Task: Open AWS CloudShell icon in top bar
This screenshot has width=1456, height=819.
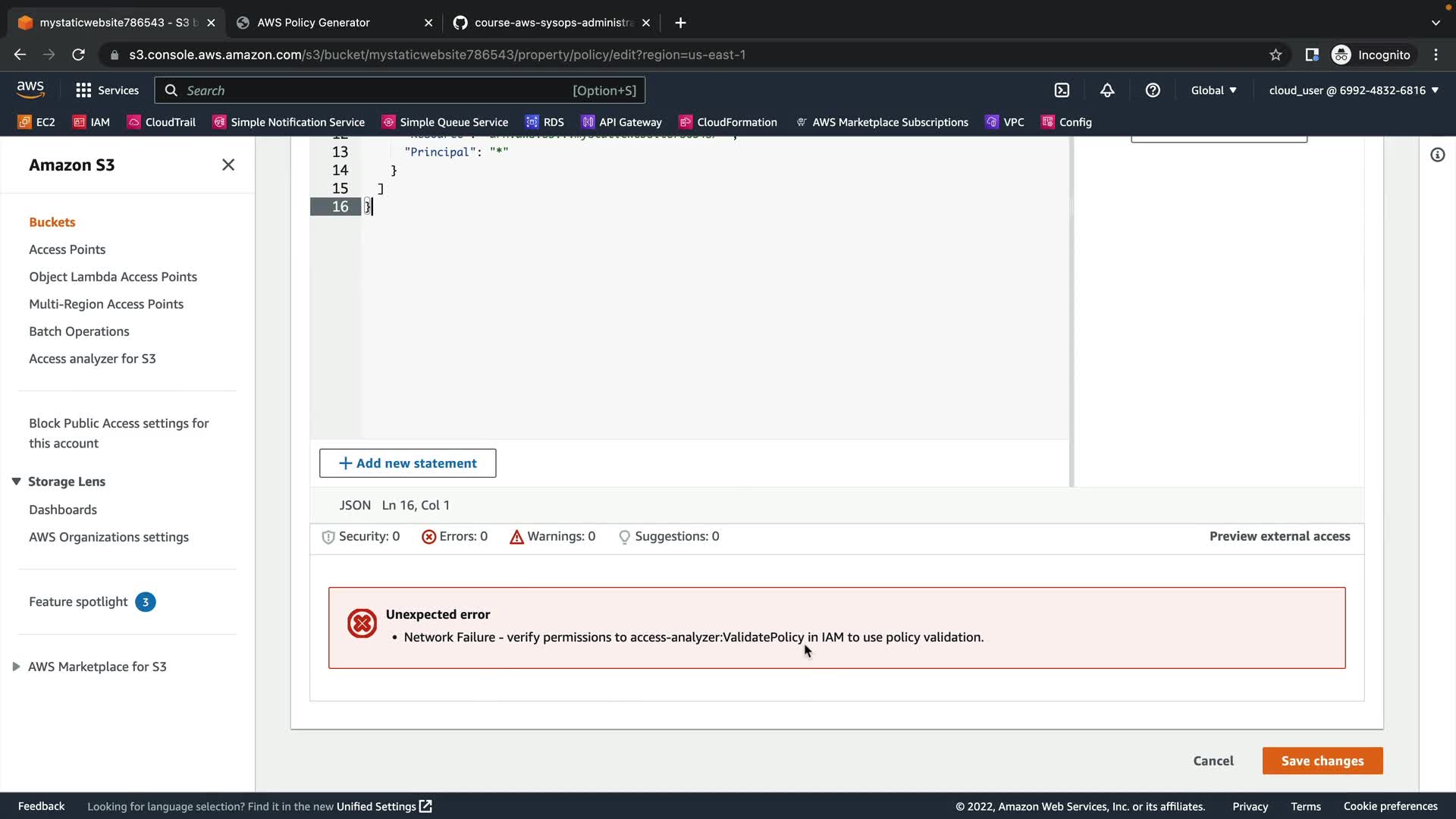Action: tap(1062, 90)
